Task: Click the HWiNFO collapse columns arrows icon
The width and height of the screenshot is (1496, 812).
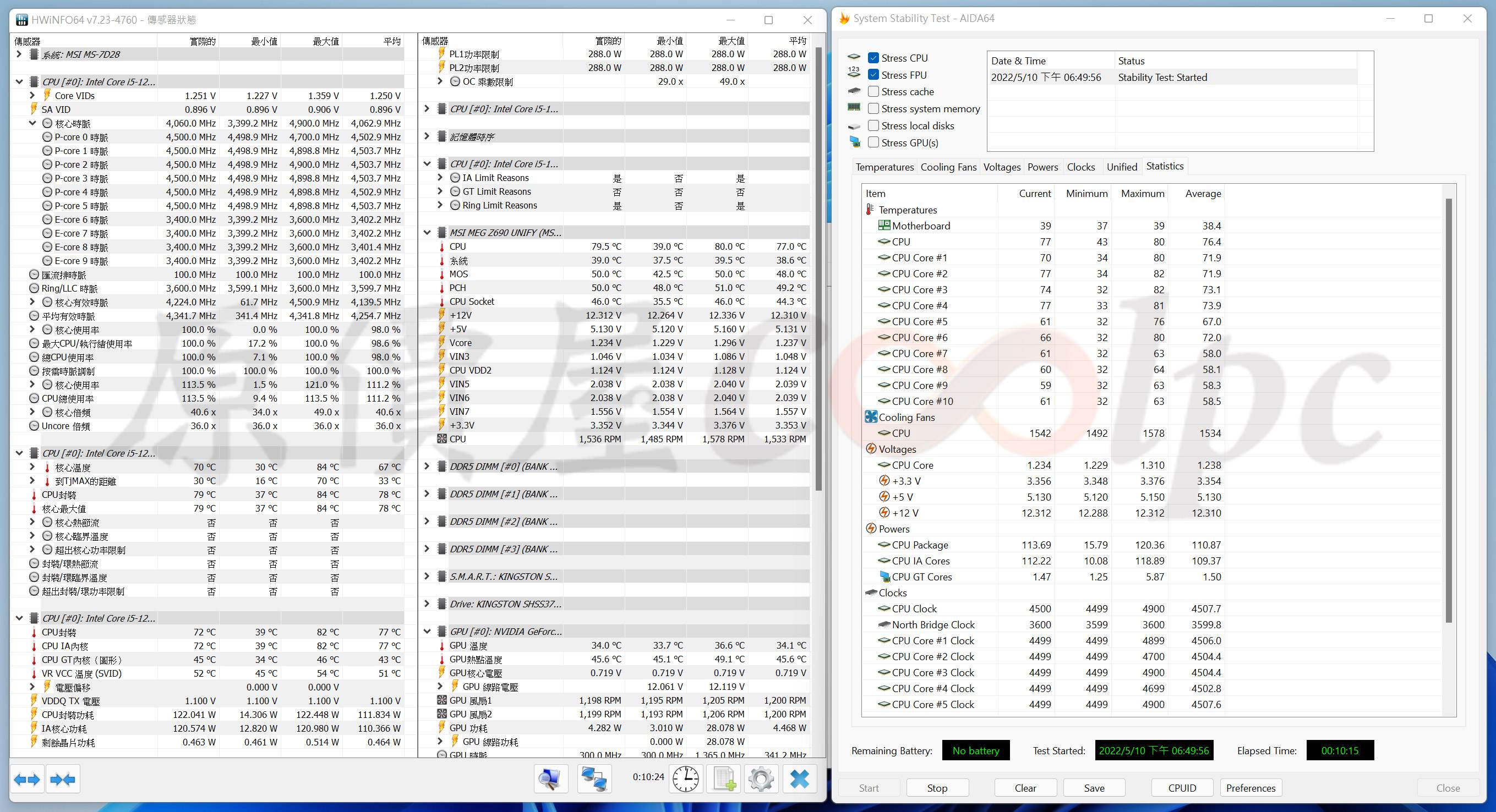Action: coord(63,779)
